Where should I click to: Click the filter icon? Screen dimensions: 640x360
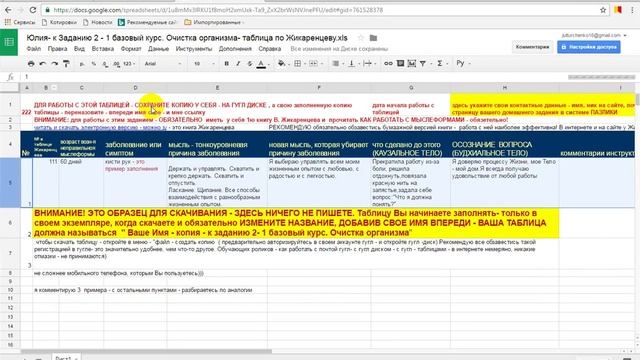(x=423, y=64)
